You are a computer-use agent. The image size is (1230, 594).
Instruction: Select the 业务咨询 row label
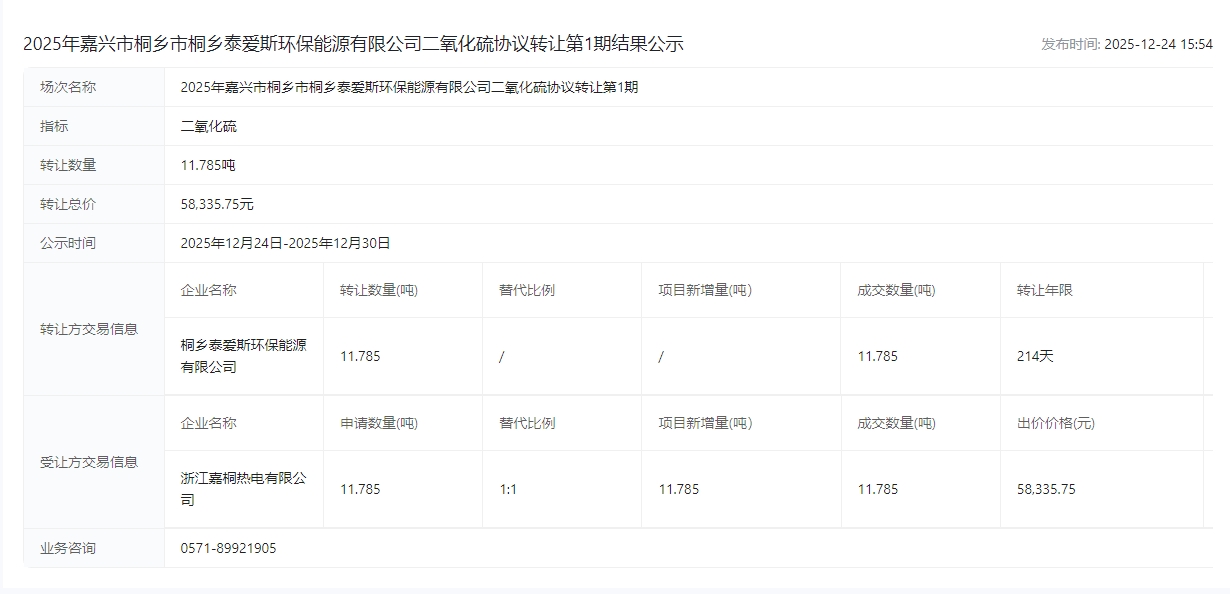[x=68, y=548]
